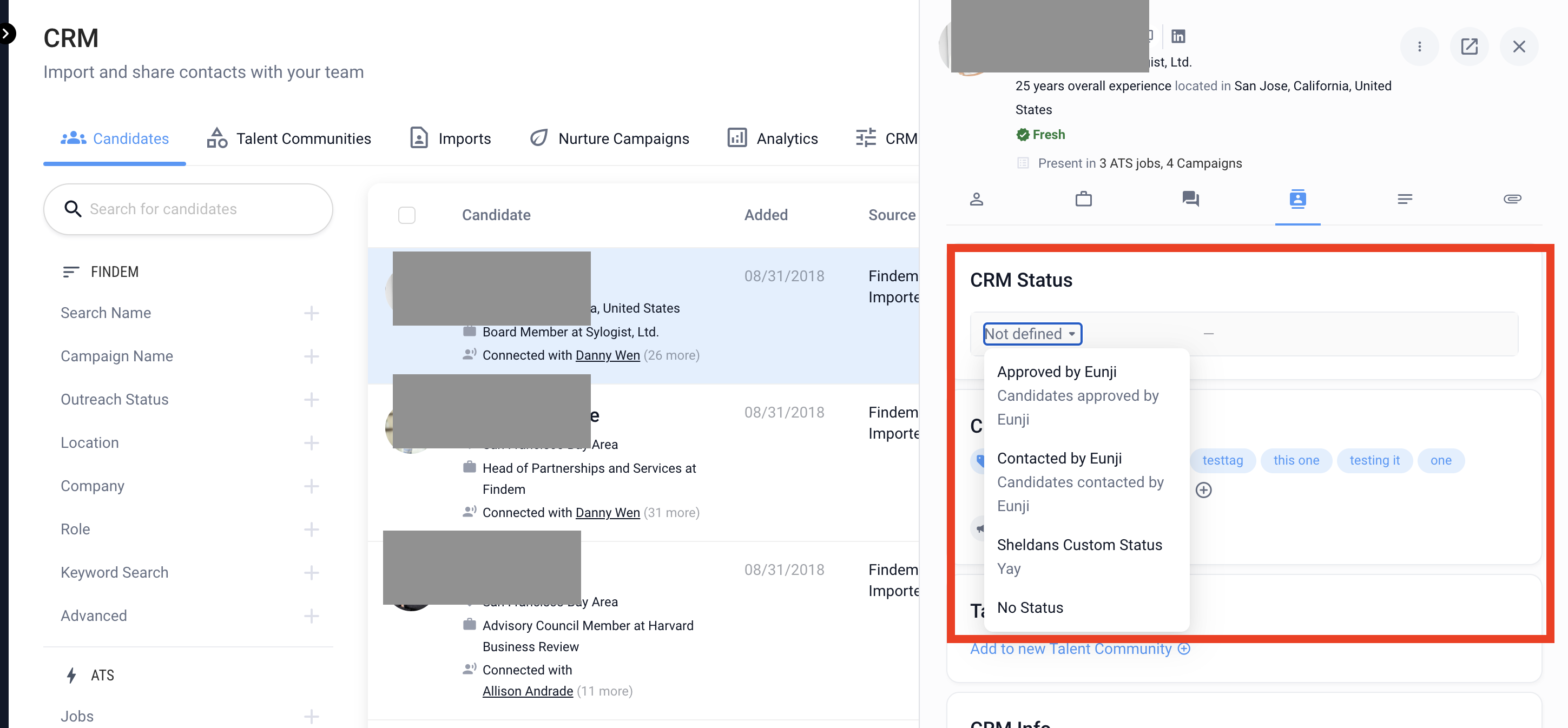The image size is (1568, 728).
Task: Click Add to new Talent Community
Action: click(1080, 649)
